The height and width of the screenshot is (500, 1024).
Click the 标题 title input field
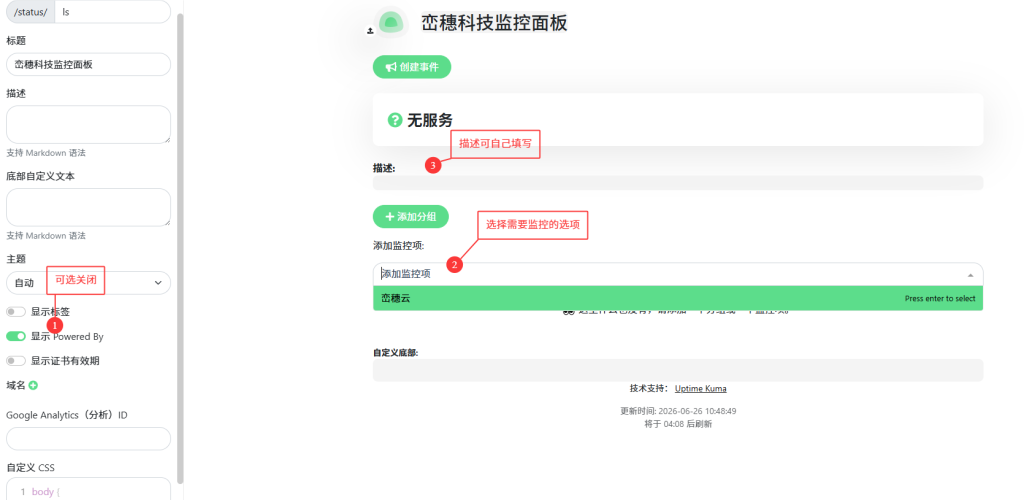88,65
